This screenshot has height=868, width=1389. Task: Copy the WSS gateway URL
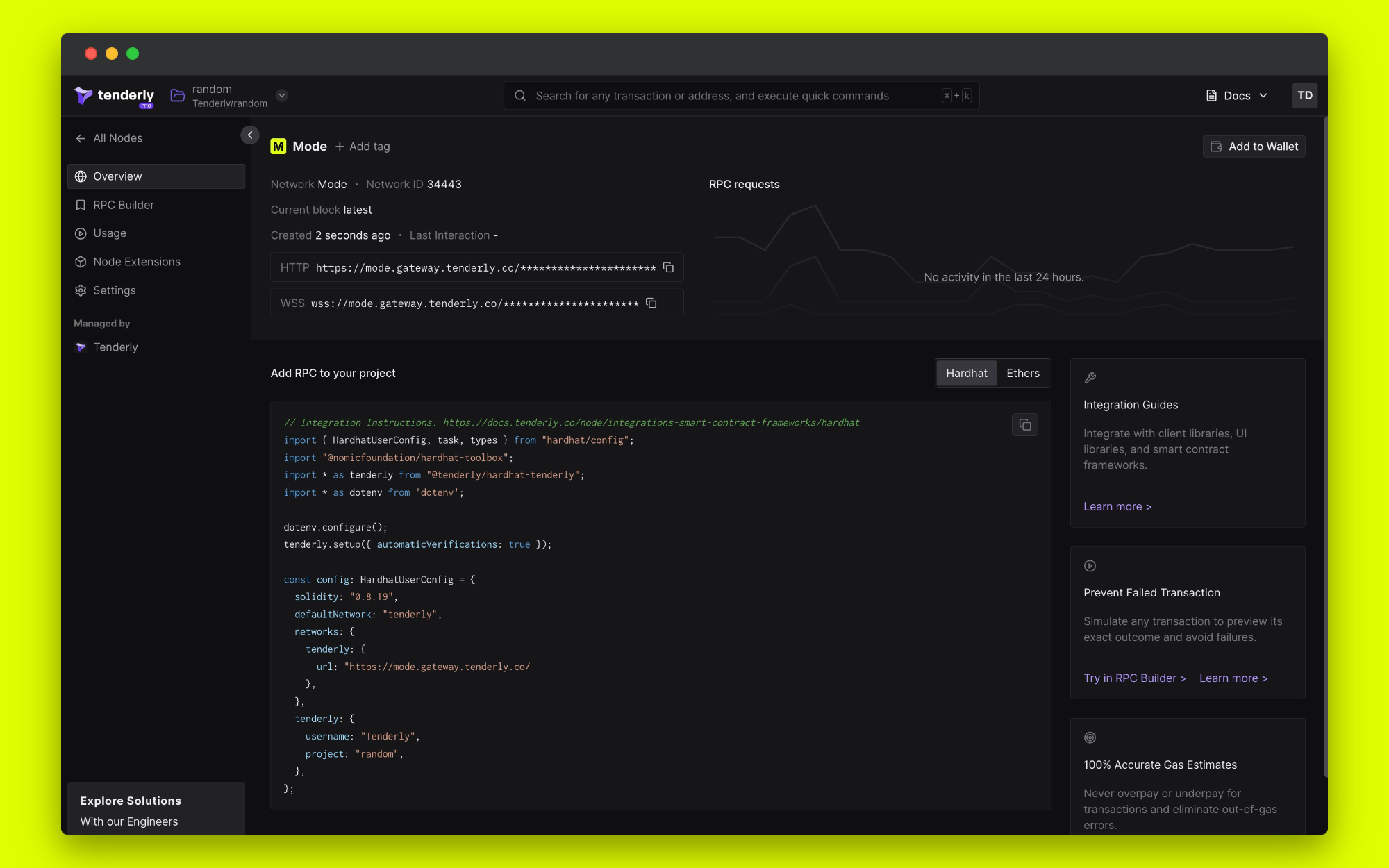pos(651,303)
